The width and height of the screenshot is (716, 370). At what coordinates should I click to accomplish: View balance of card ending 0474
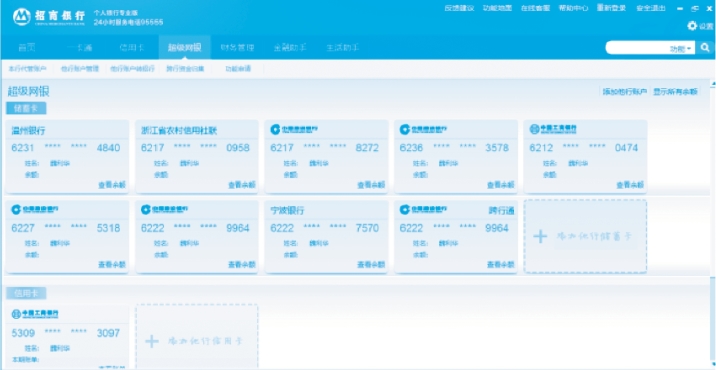[x=630, y=185]
